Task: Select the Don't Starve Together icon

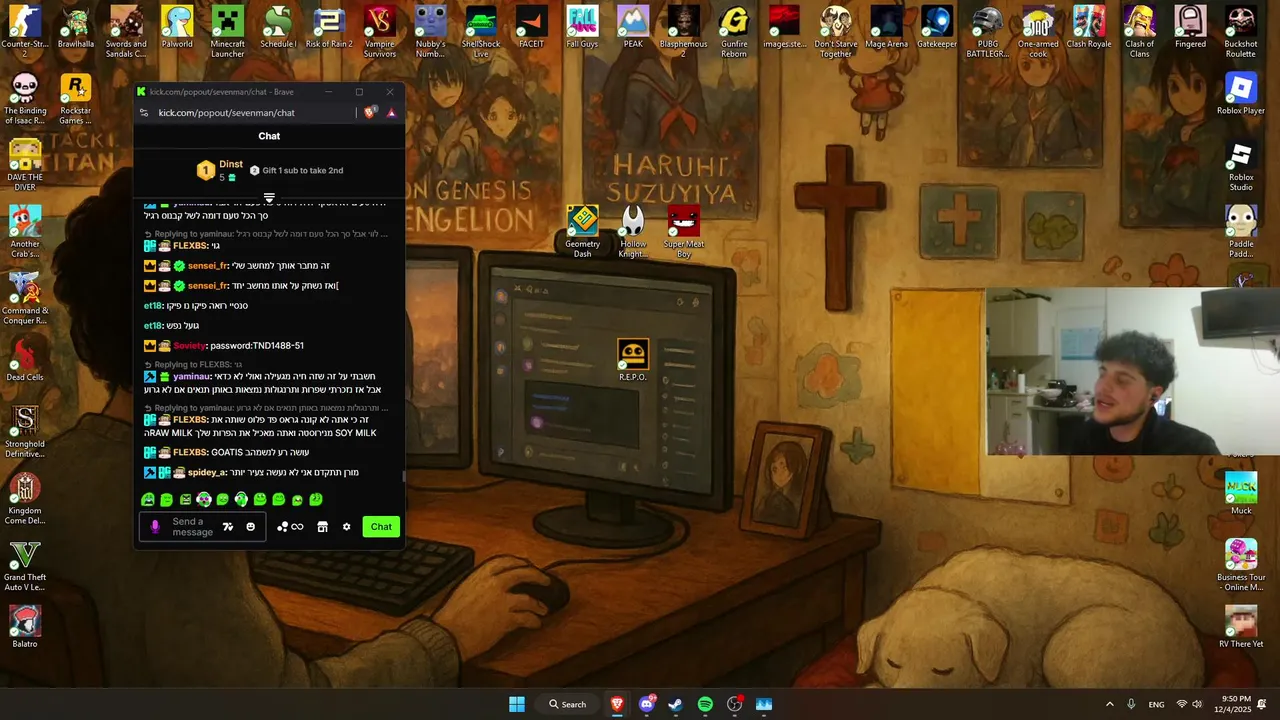Action: (x=835, y=31)
